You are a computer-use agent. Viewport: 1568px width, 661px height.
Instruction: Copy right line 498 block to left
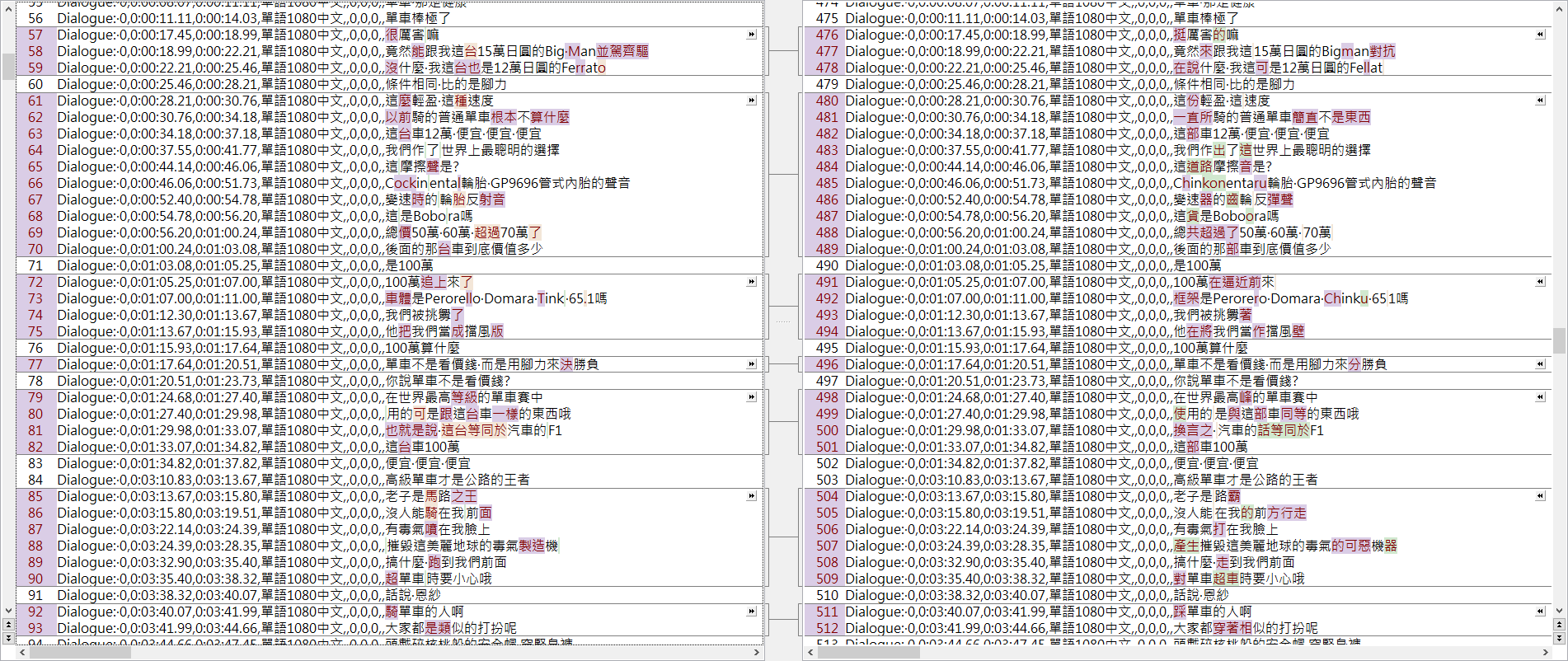click(1540, 397)
